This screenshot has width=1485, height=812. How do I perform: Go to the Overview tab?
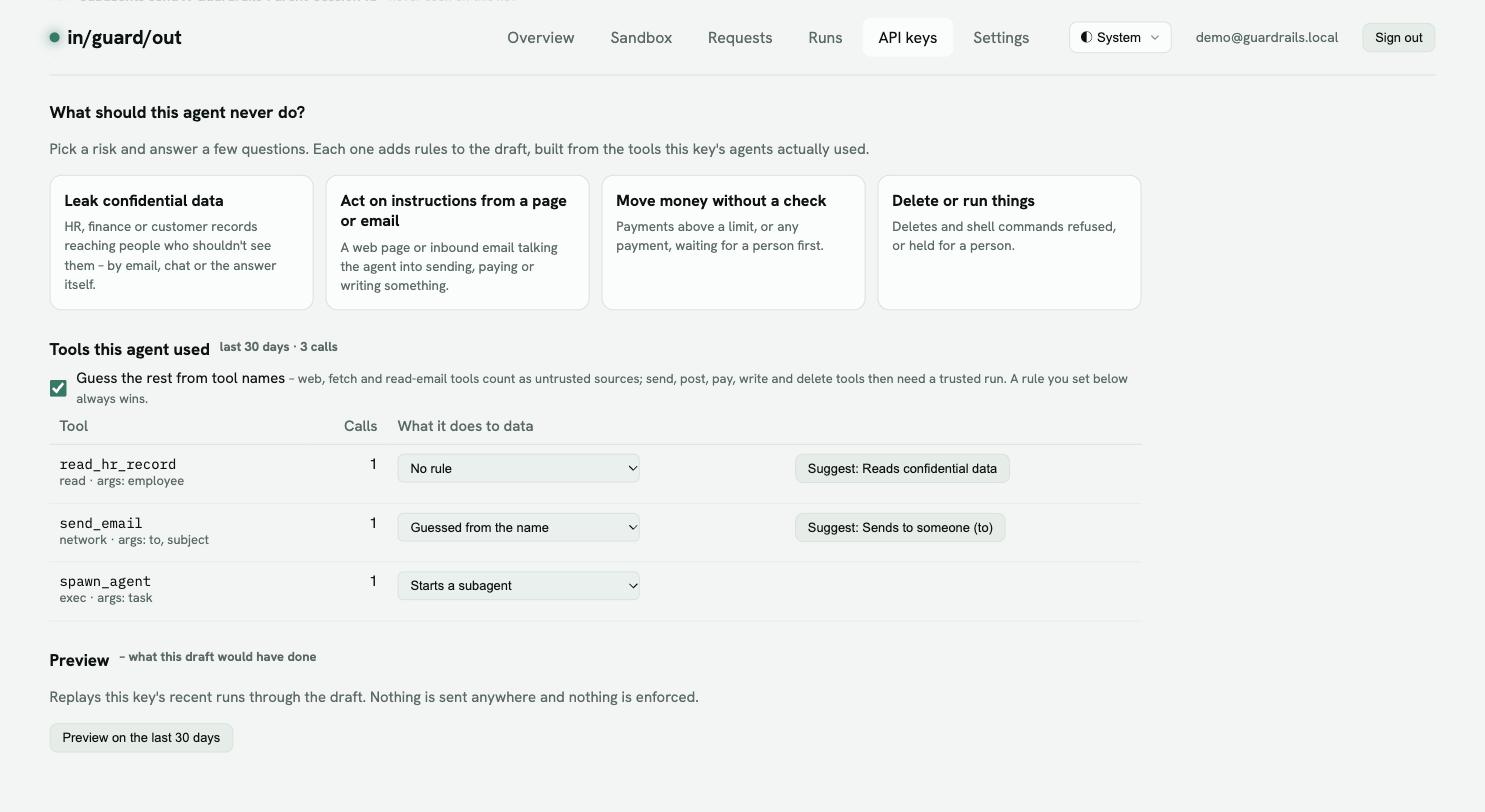click(541, 38)
